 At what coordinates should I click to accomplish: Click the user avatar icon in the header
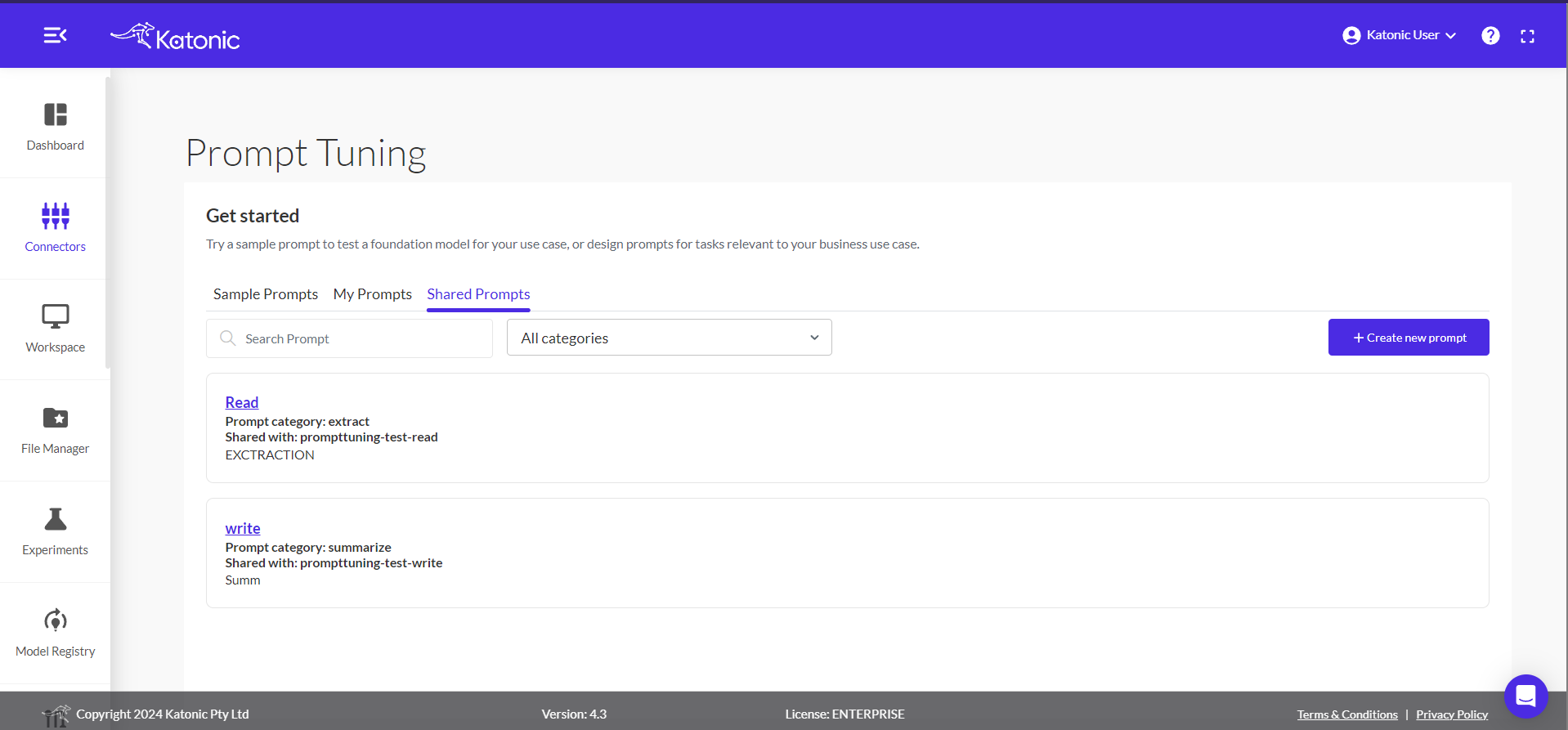pyautogui.click(x=1351, y=35)
